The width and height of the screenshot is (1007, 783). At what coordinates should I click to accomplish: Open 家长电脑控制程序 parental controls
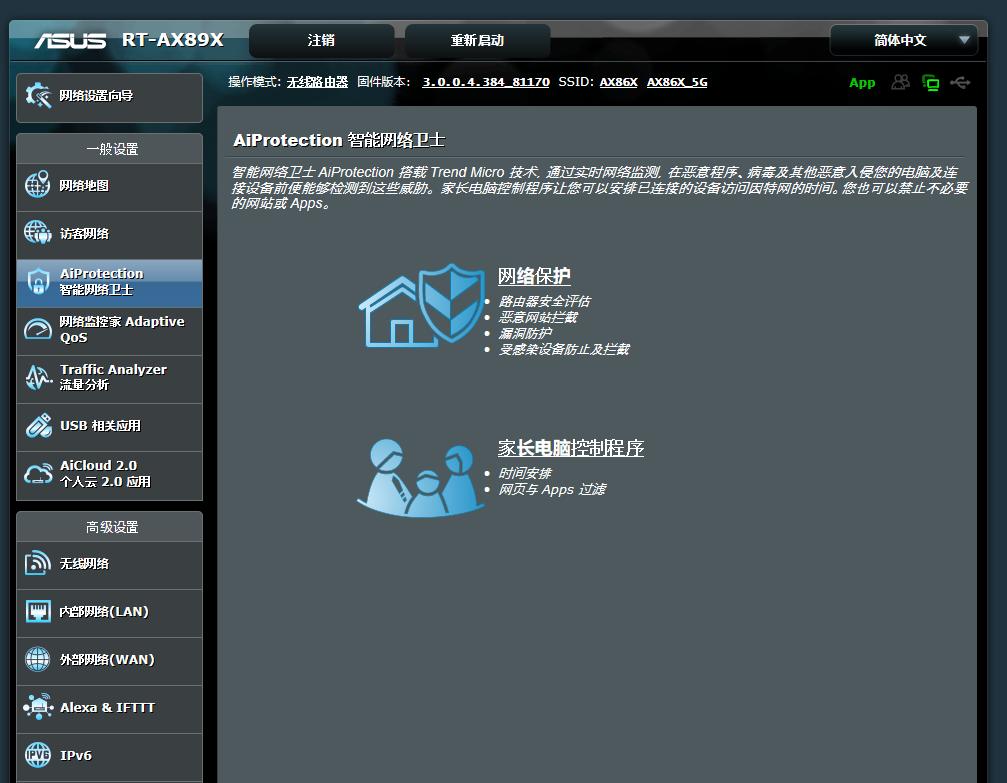coord(570,450)
